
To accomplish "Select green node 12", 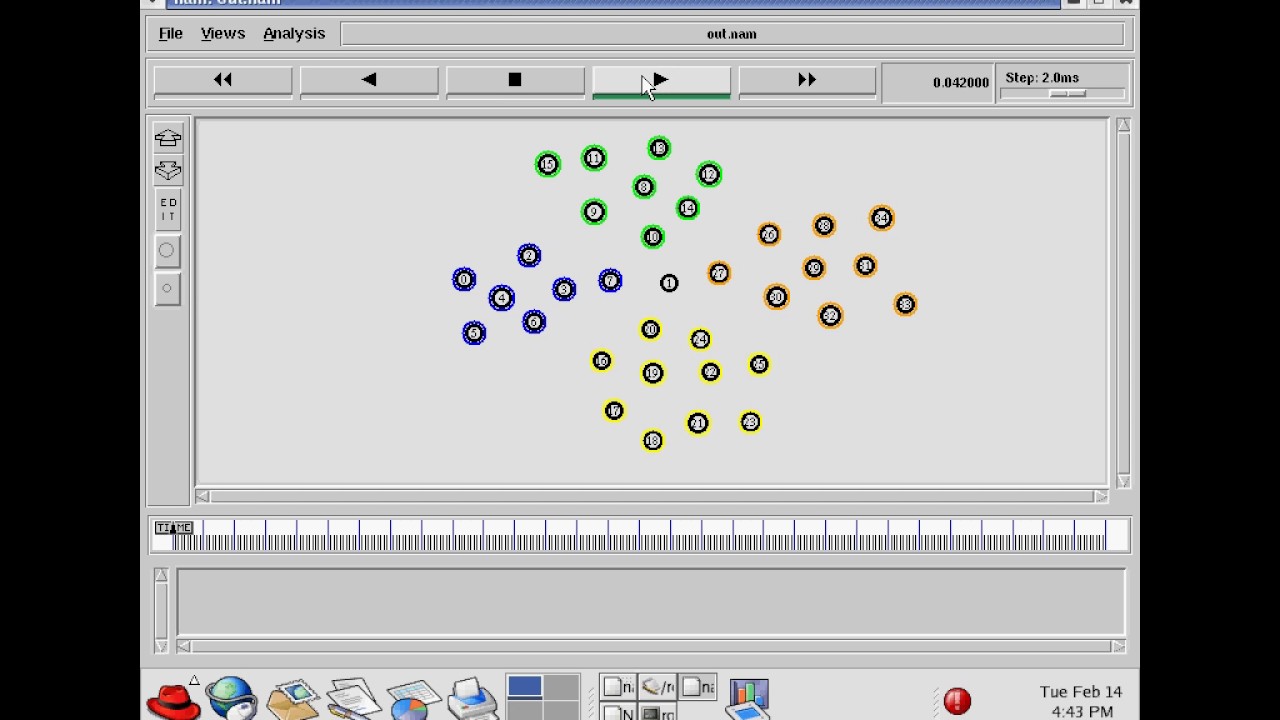I will [709, 175].
